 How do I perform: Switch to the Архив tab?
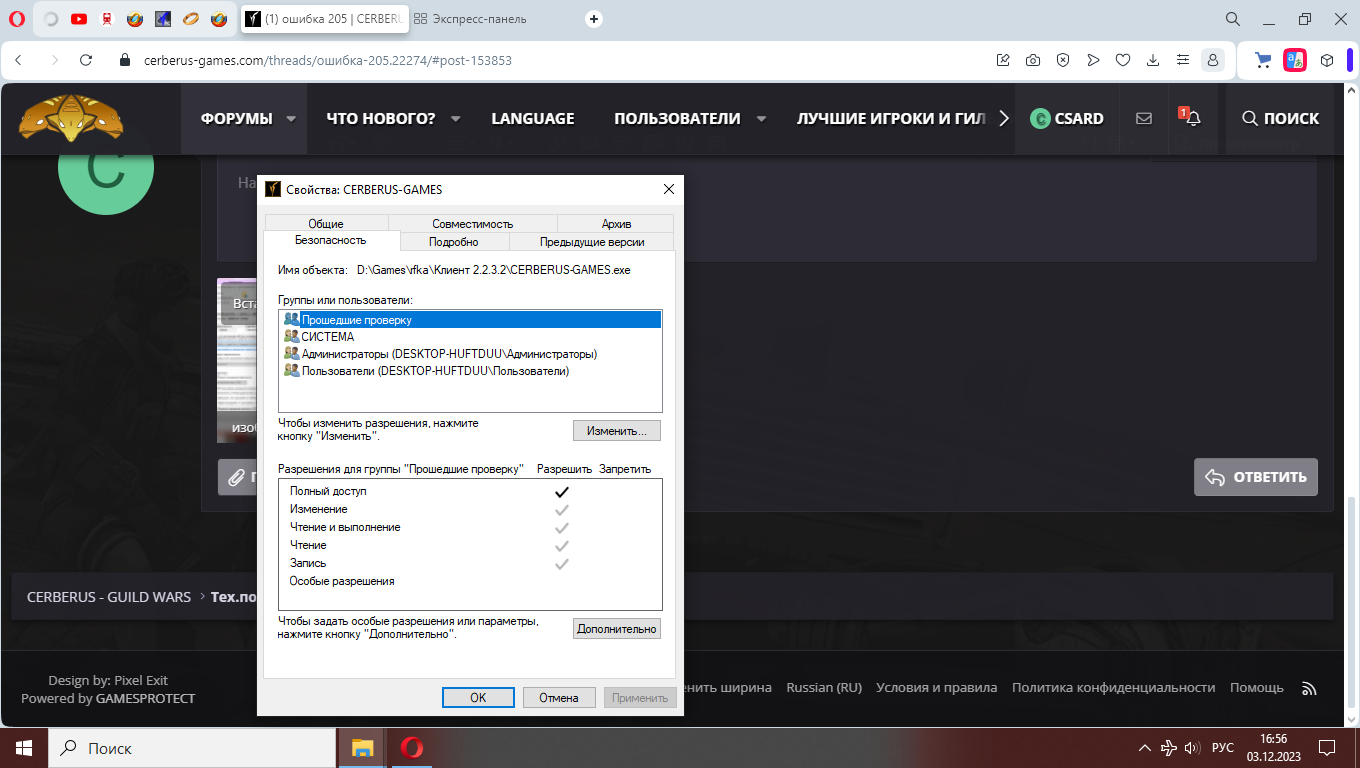616,224
